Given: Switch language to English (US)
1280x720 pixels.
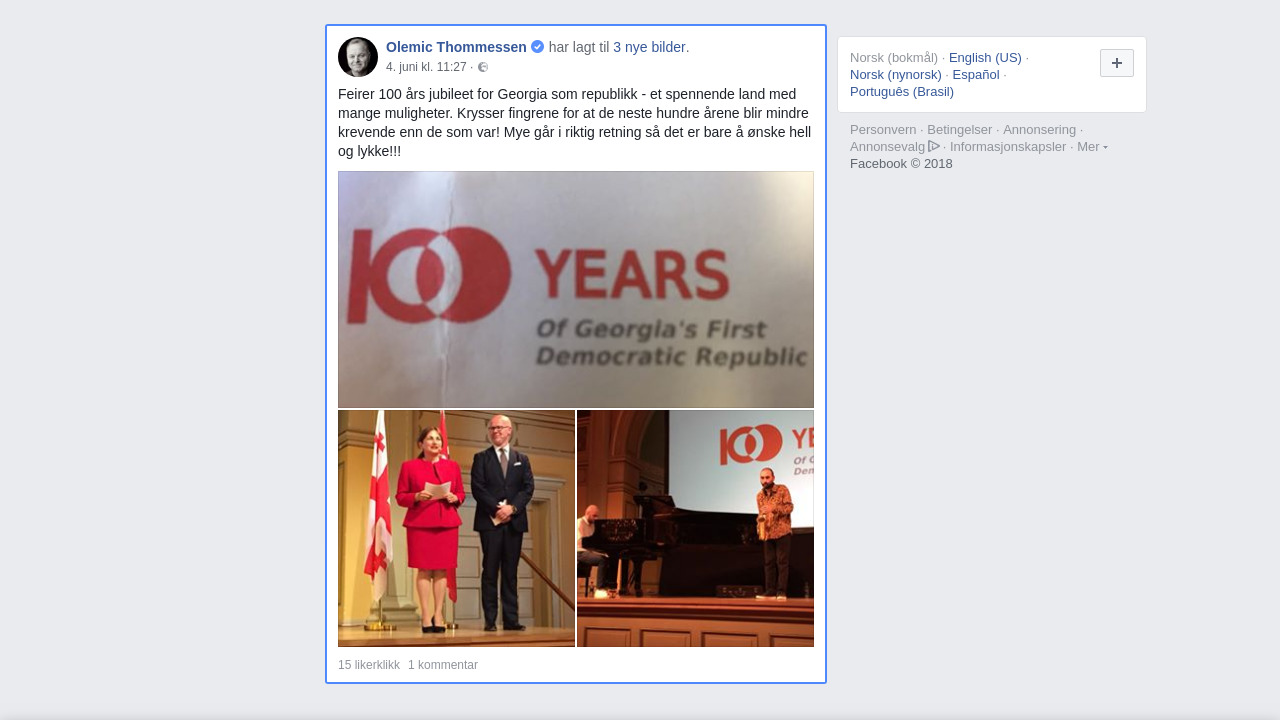Looking at the screenshot, I should tap(985, 58).
